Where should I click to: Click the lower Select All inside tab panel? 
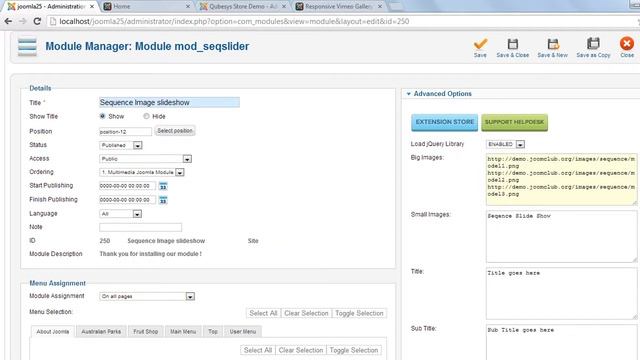coord(258,350)
